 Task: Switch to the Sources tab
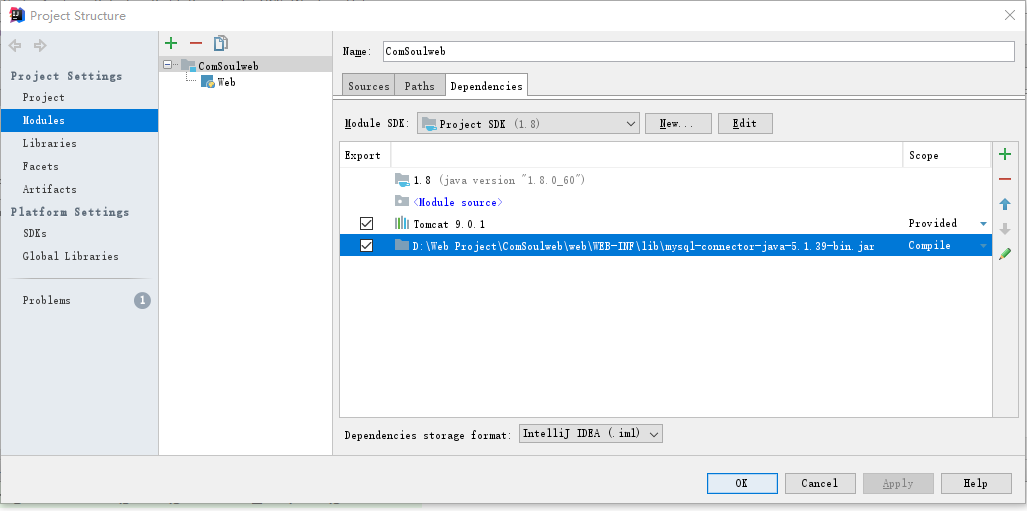click(x=369, y=86)
